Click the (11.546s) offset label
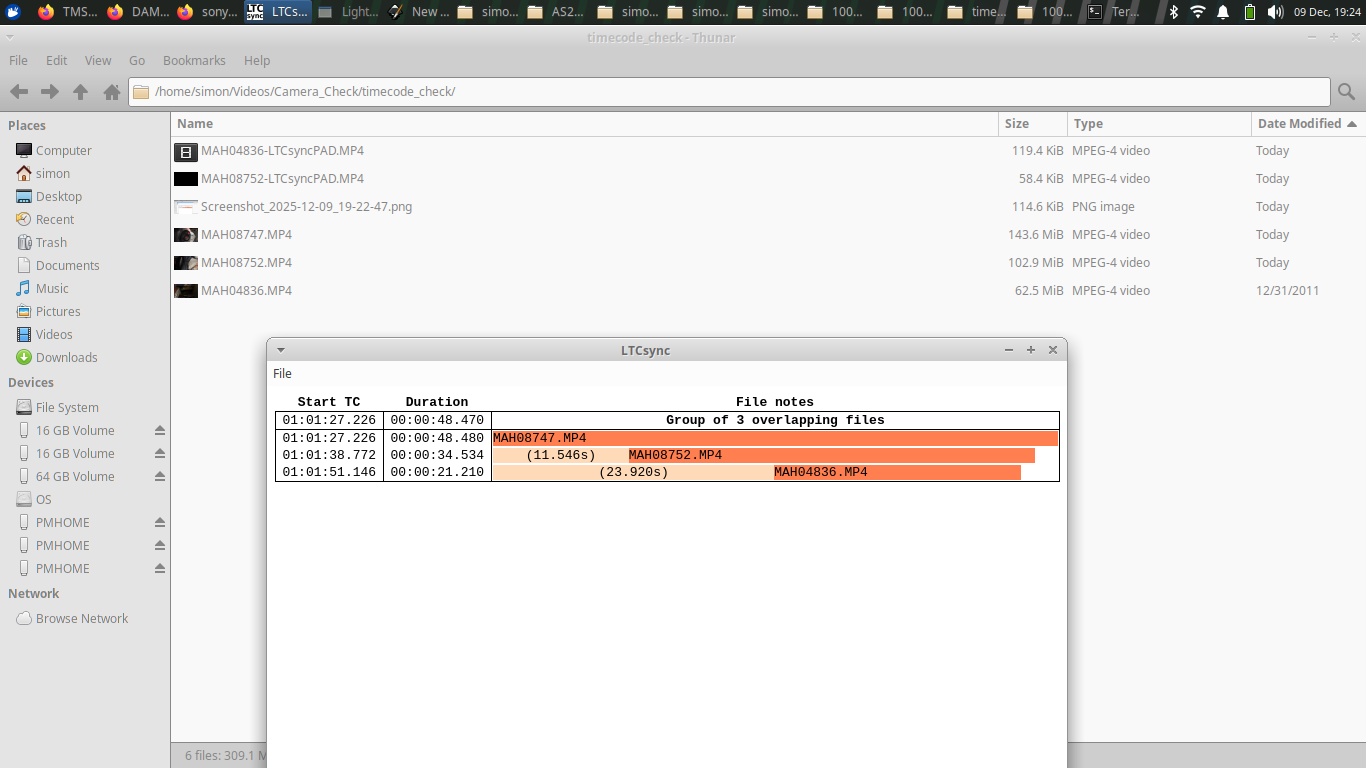This screenshot has height=768, width=1366. pyautogui.click(x=561, y=455)
